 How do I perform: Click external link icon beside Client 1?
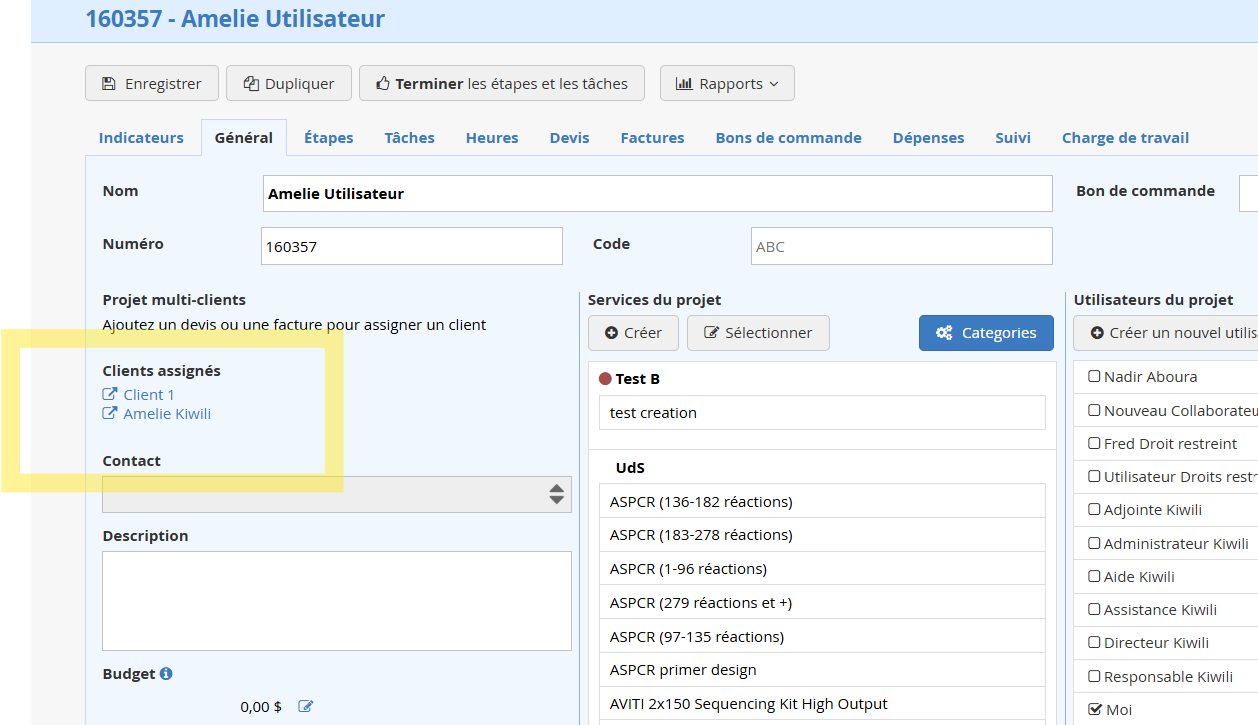110,394
